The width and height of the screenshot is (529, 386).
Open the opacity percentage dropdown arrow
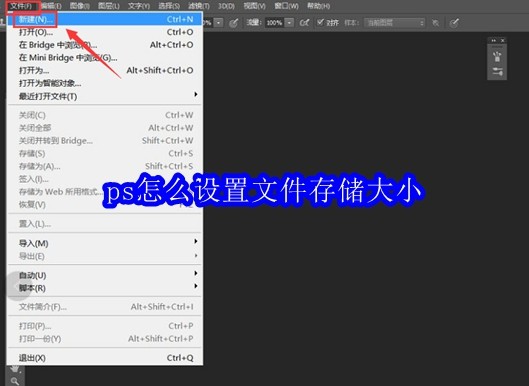(219, 23)
